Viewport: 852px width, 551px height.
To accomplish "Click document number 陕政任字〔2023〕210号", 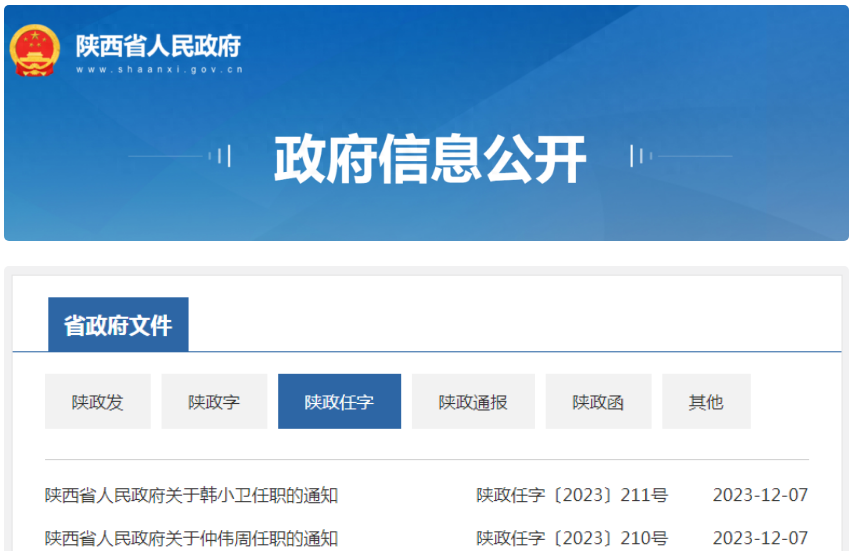I will click(x=572, y=538).
